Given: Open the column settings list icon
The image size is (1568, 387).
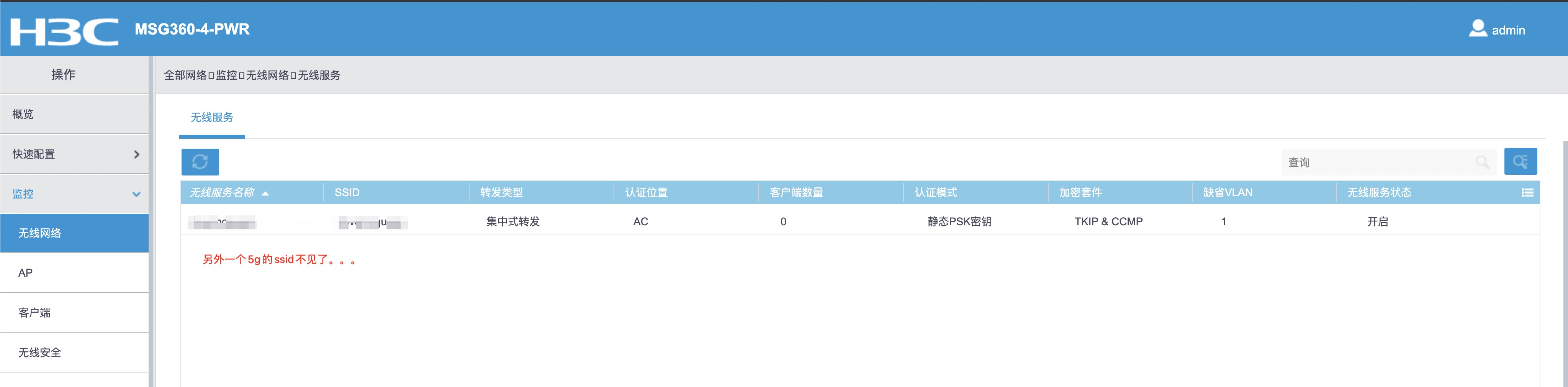Looking at the screenshot, I should [x=1527, y=192].
